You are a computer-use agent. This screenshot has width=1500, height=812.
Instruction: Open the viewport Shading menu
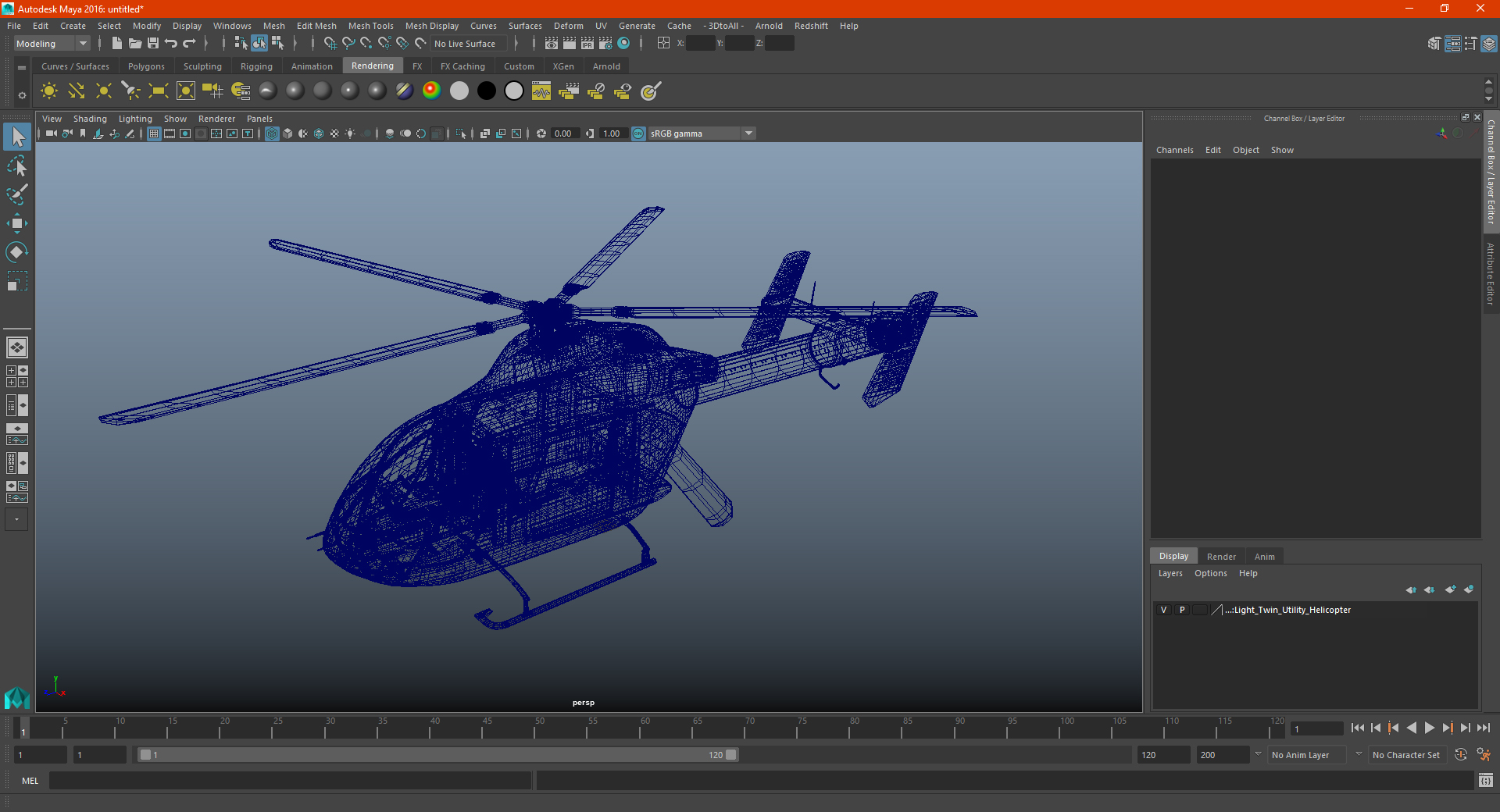[90, 119]
